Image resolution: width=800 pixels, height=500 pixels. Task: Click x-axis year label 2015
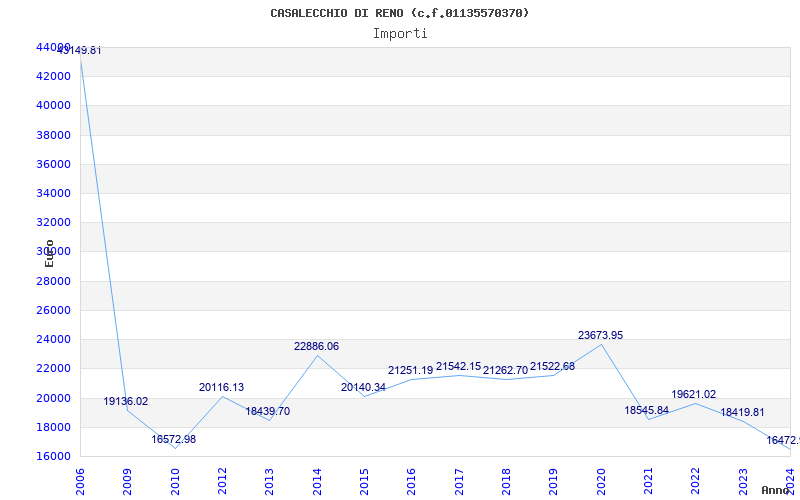pyautogui.click(x=364, y=482)
